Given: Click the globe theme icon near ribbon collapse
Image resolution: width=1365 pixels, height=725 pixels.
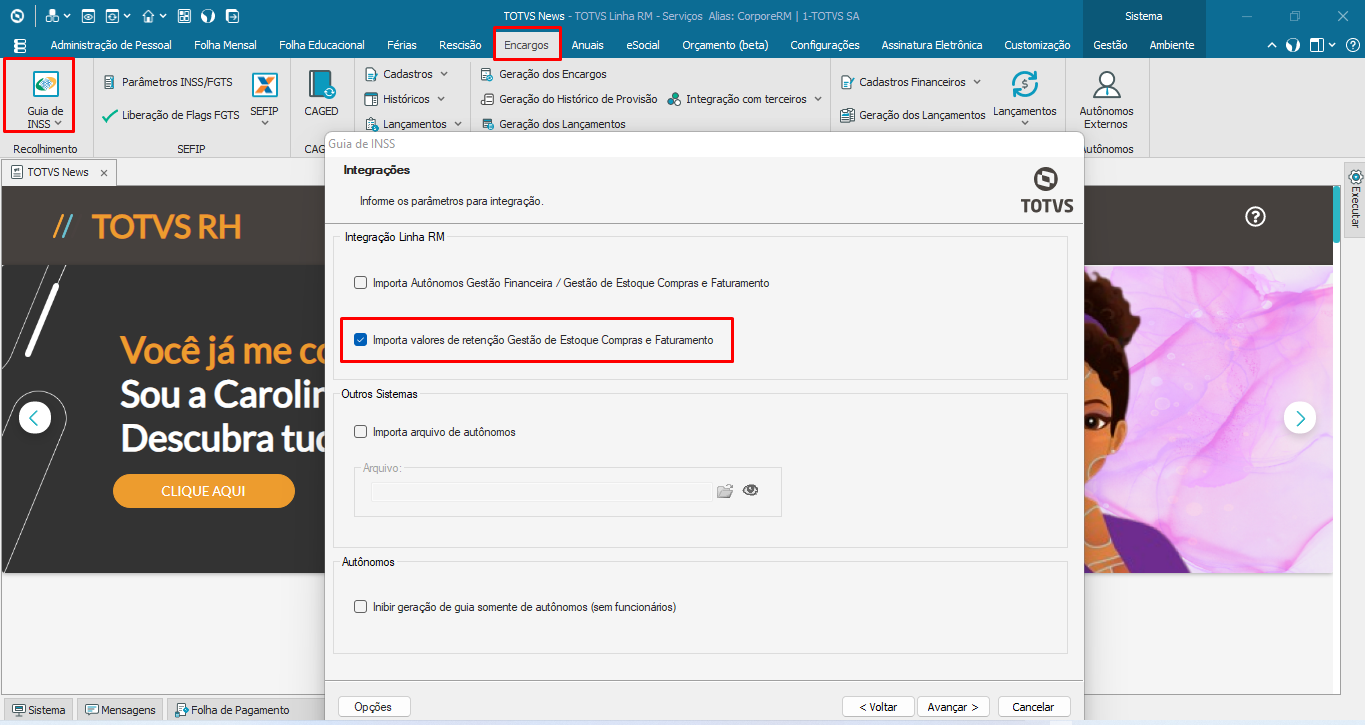Looking at the screenshot, I should click(1293, 45).
